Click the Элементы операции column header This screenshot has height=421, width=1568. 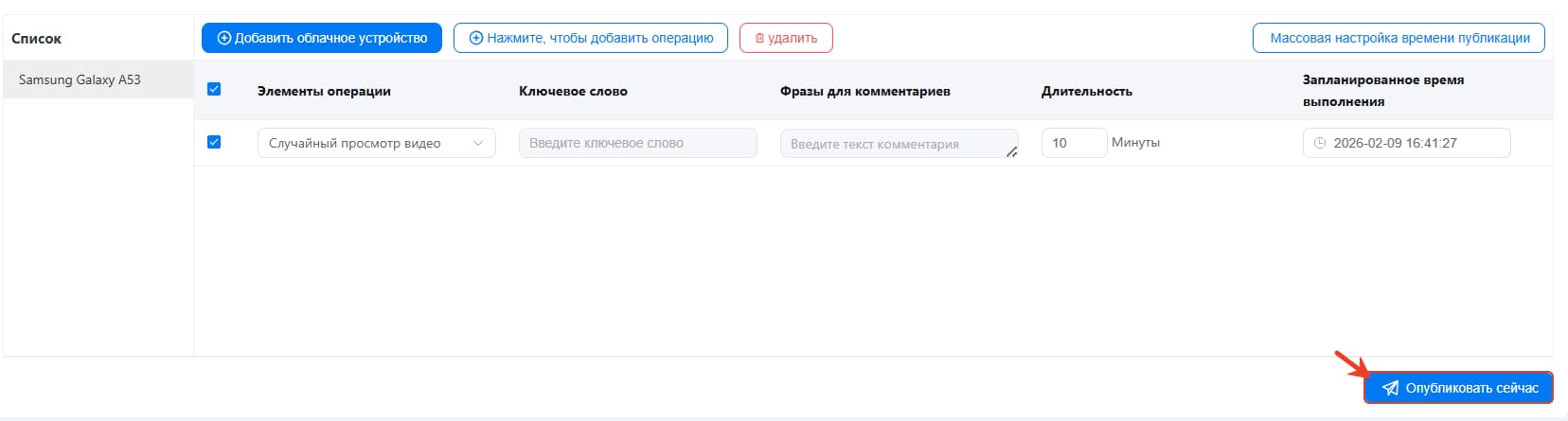click(x=324, y=91)
